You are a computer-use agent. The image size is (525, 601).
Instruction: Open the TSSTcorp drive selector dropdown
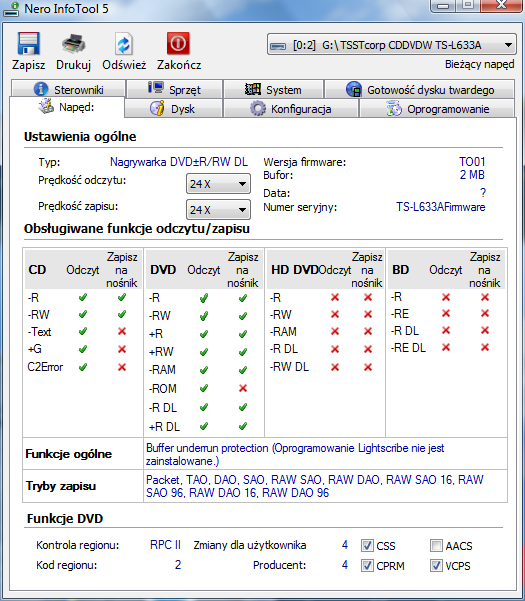click(x=392, y=45)
